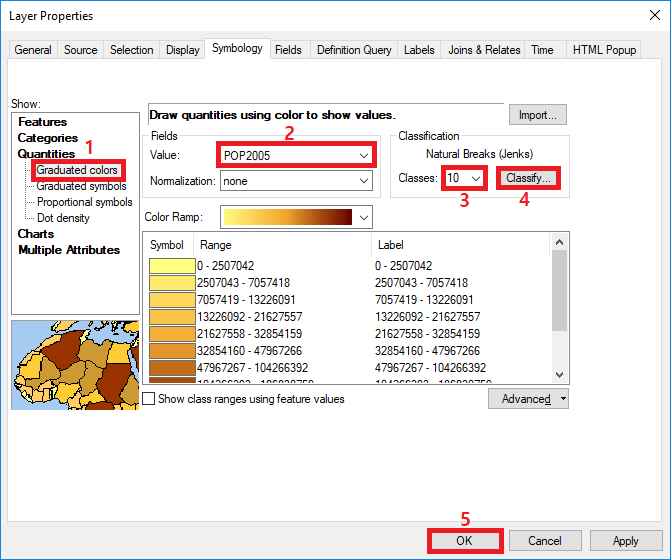Choose Proportional symbols in Show list
The width and height of the screenshot is (671, 560).
(x=84, y=202)
